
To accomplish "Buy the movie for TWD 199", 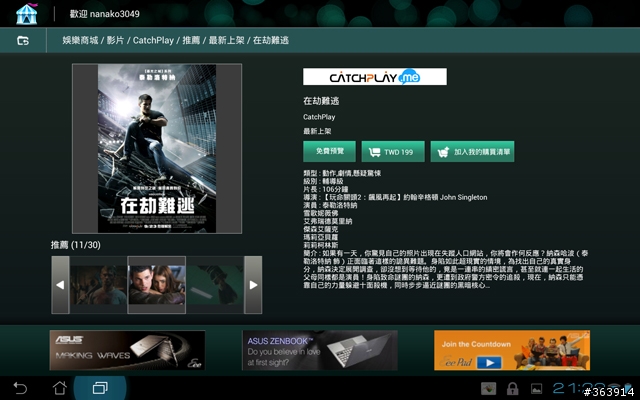I will coord(393,151).
